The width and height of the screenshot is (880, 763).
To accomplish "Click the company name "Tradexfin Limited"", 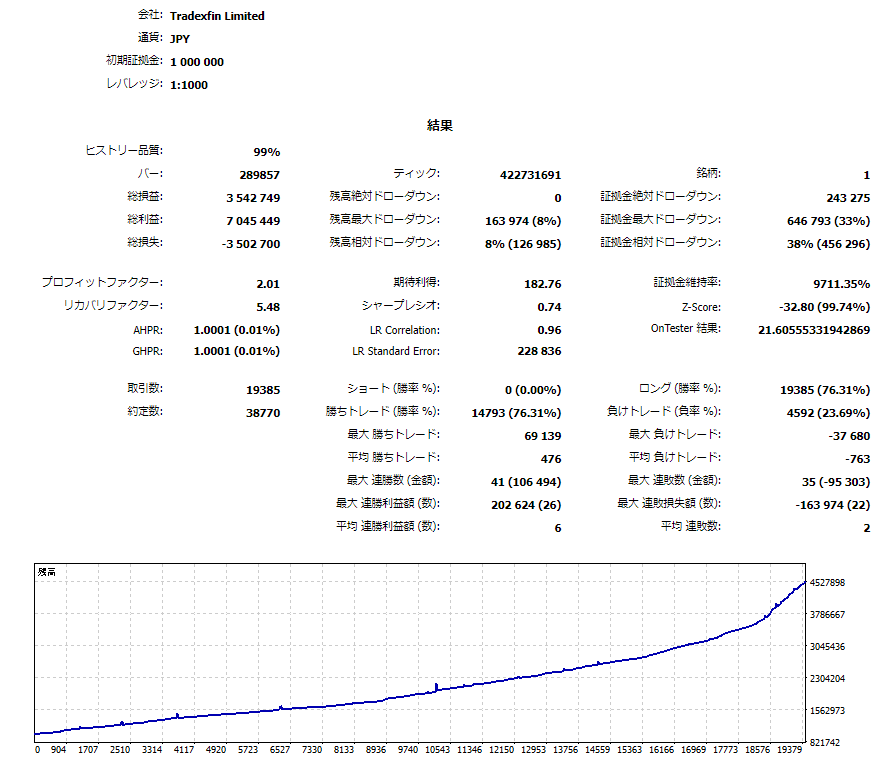I will [x=217, y=16].
